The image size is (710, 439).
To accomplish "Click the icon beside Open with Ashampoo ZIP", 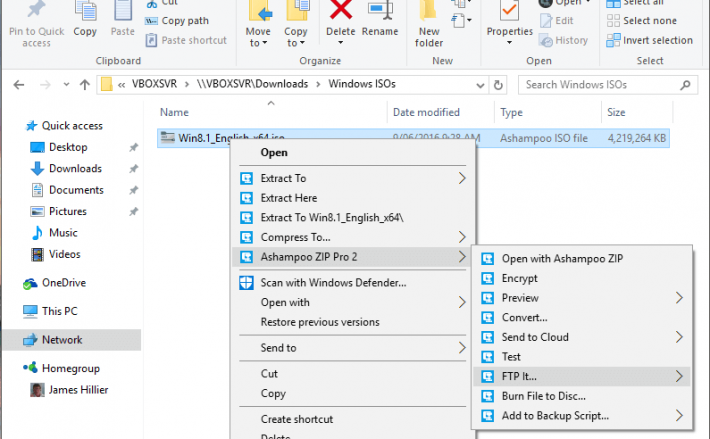I will coord(488,258).
